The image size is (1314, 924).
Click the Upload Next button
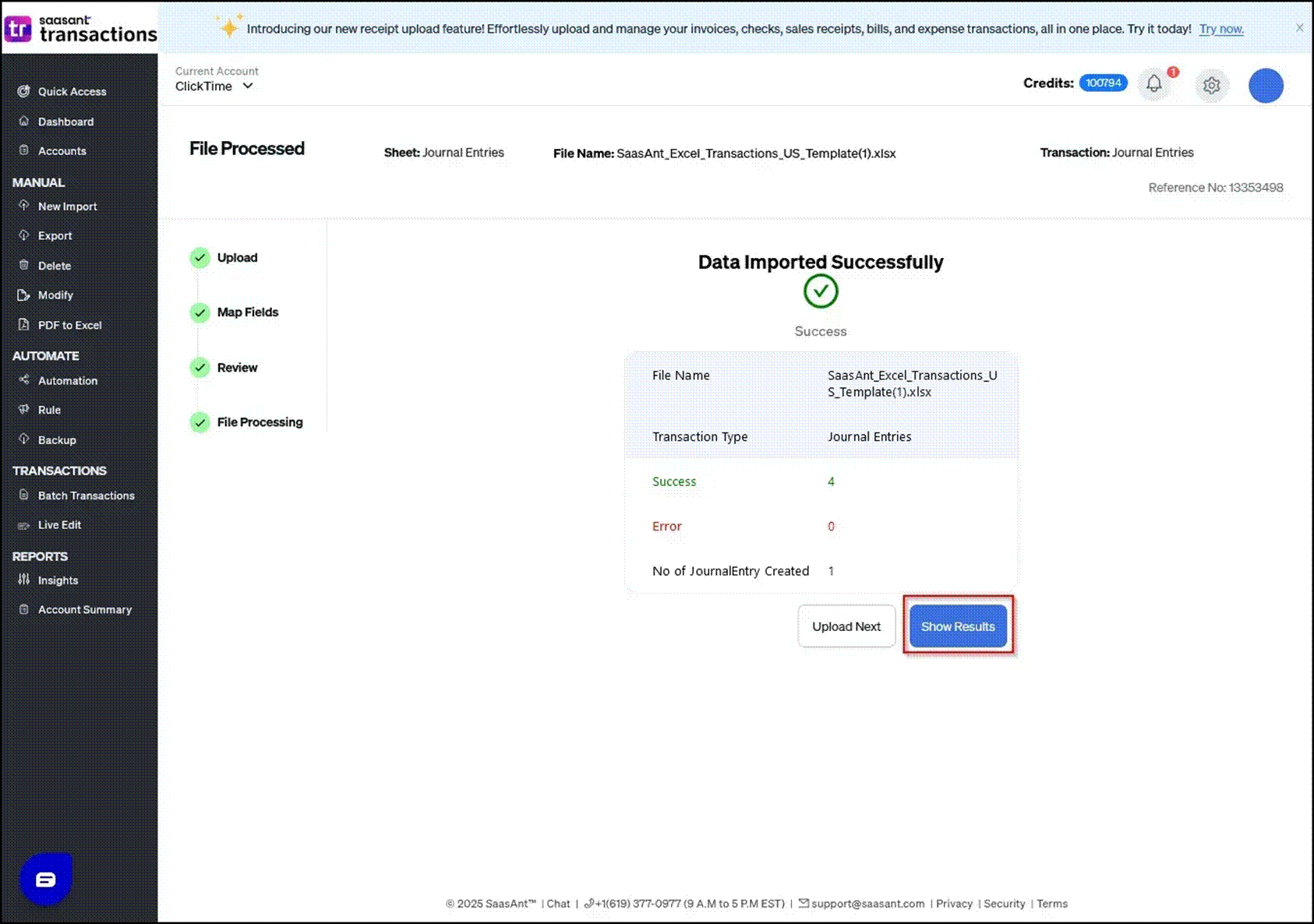coord(846,626)
